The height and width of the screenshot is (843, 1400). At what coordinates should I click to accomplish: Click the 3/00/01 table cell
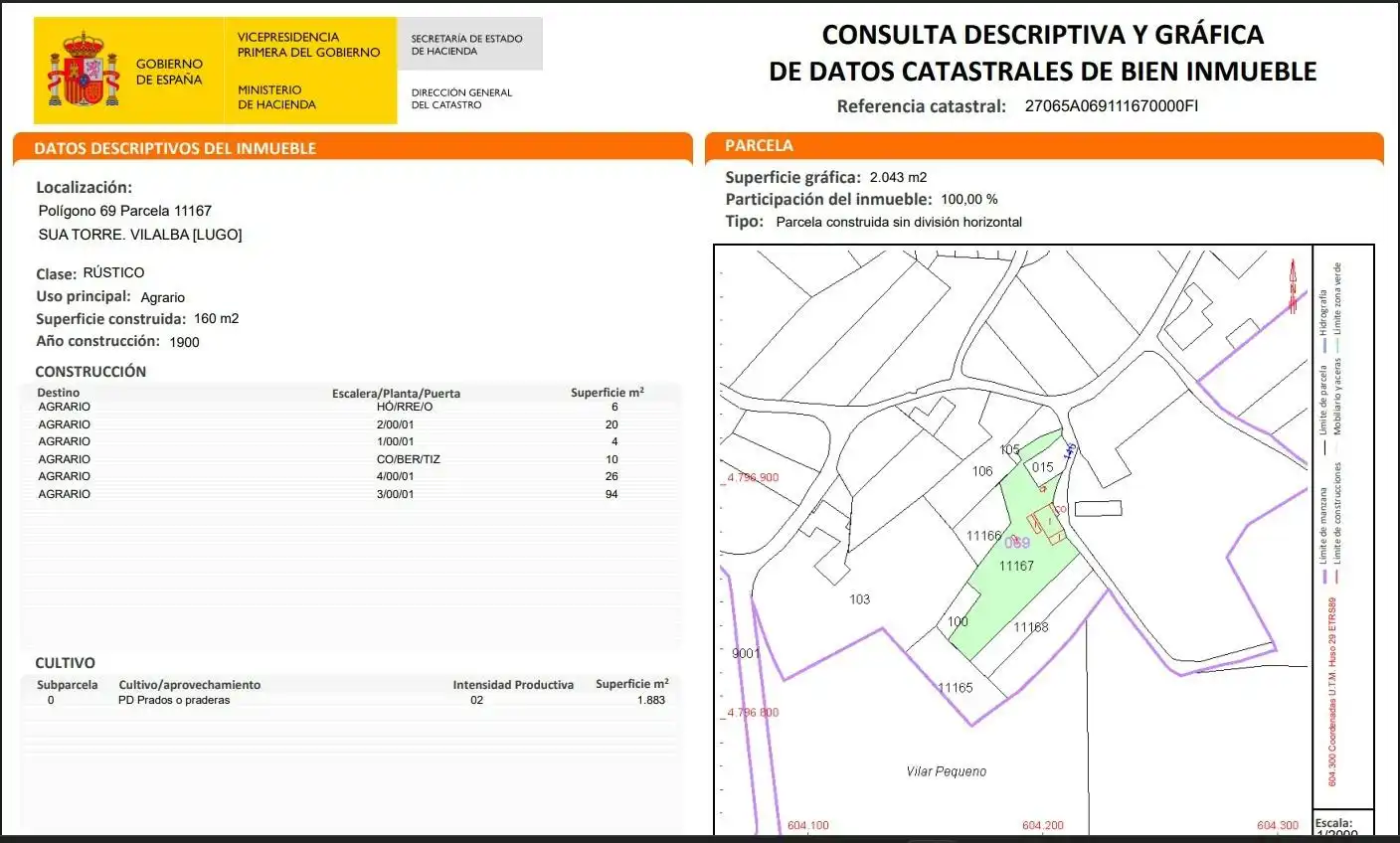[x=396, y=494]
